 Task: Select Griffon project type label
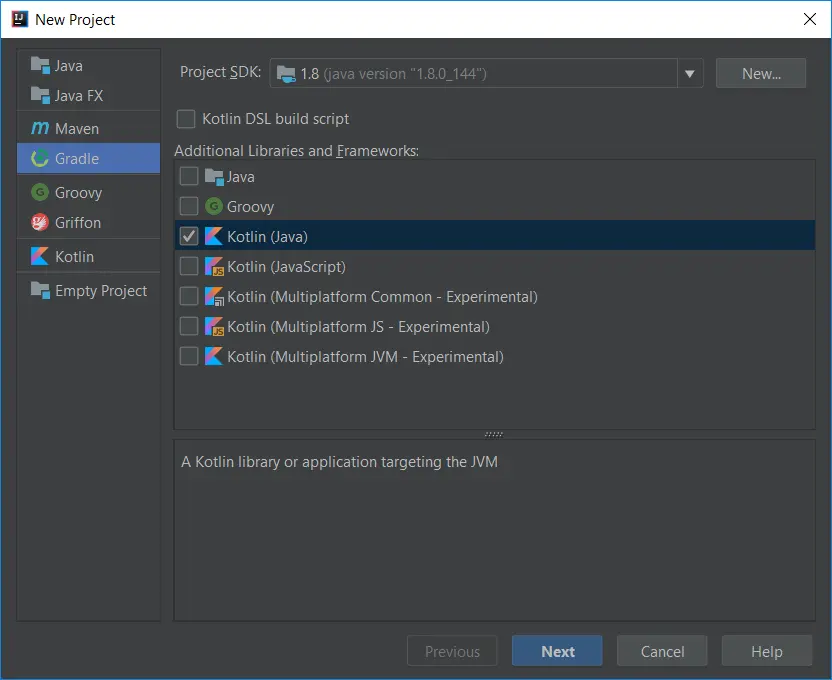pos(78,222)
